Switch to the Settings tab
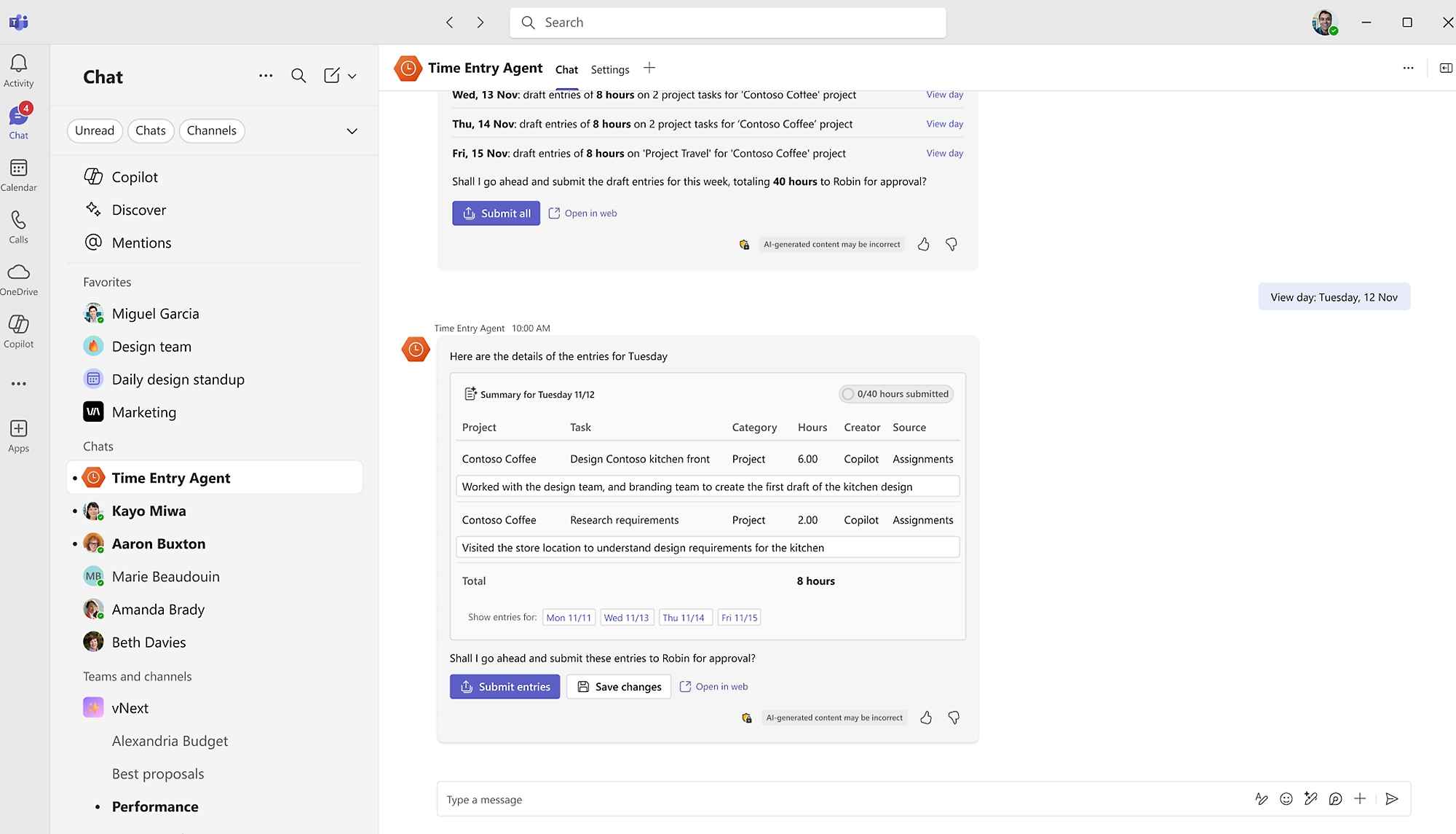1456x834 pixels. tap(609, 69)
